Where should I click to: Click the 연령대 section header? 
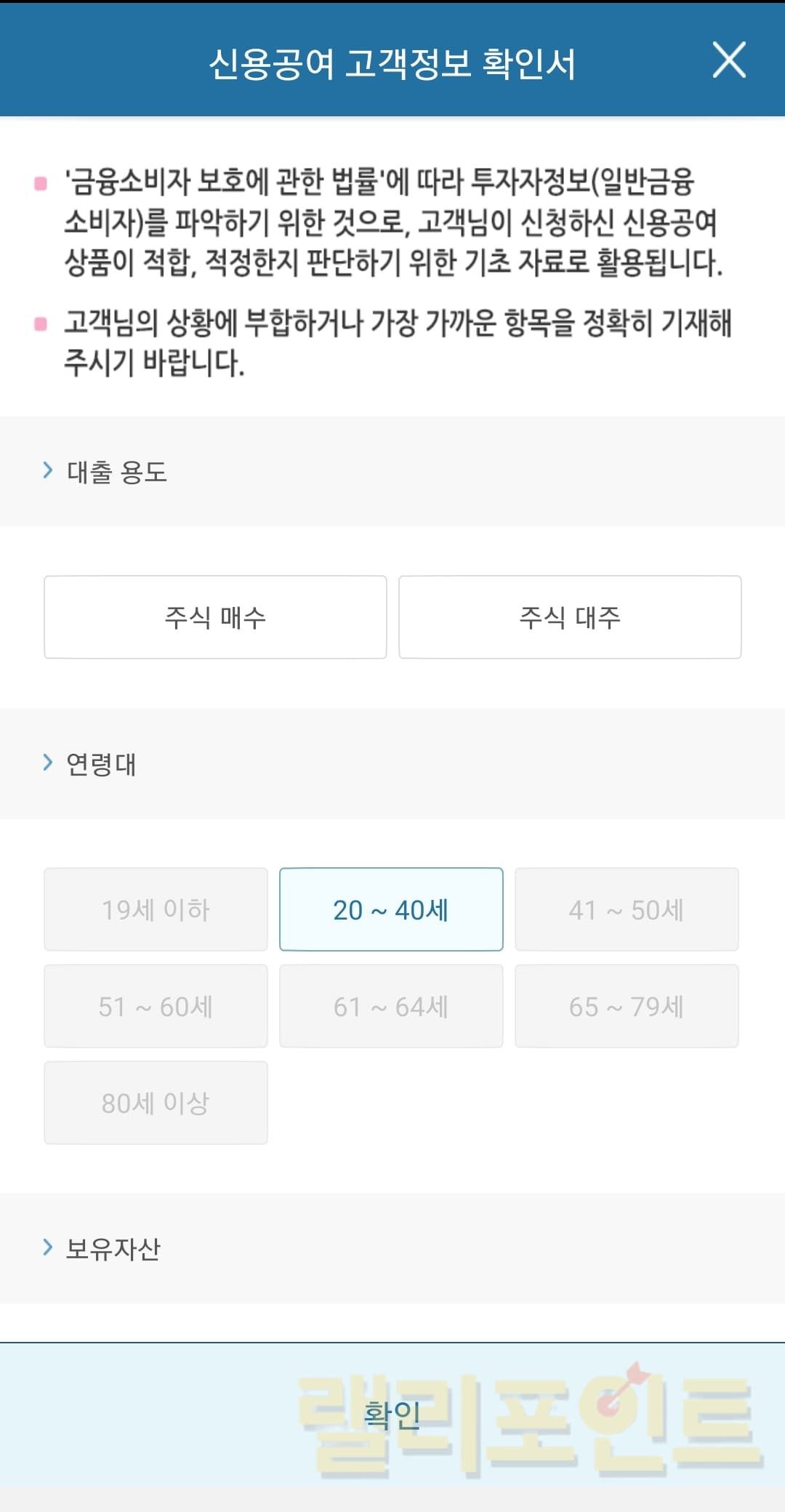pyautogui.click(x=101, y=764)
